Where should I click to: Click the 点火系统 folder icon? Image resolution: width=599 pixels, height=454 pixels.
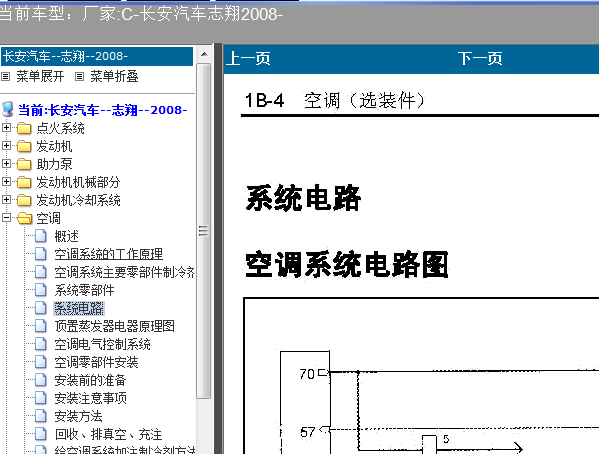click(x=24, y=128)
